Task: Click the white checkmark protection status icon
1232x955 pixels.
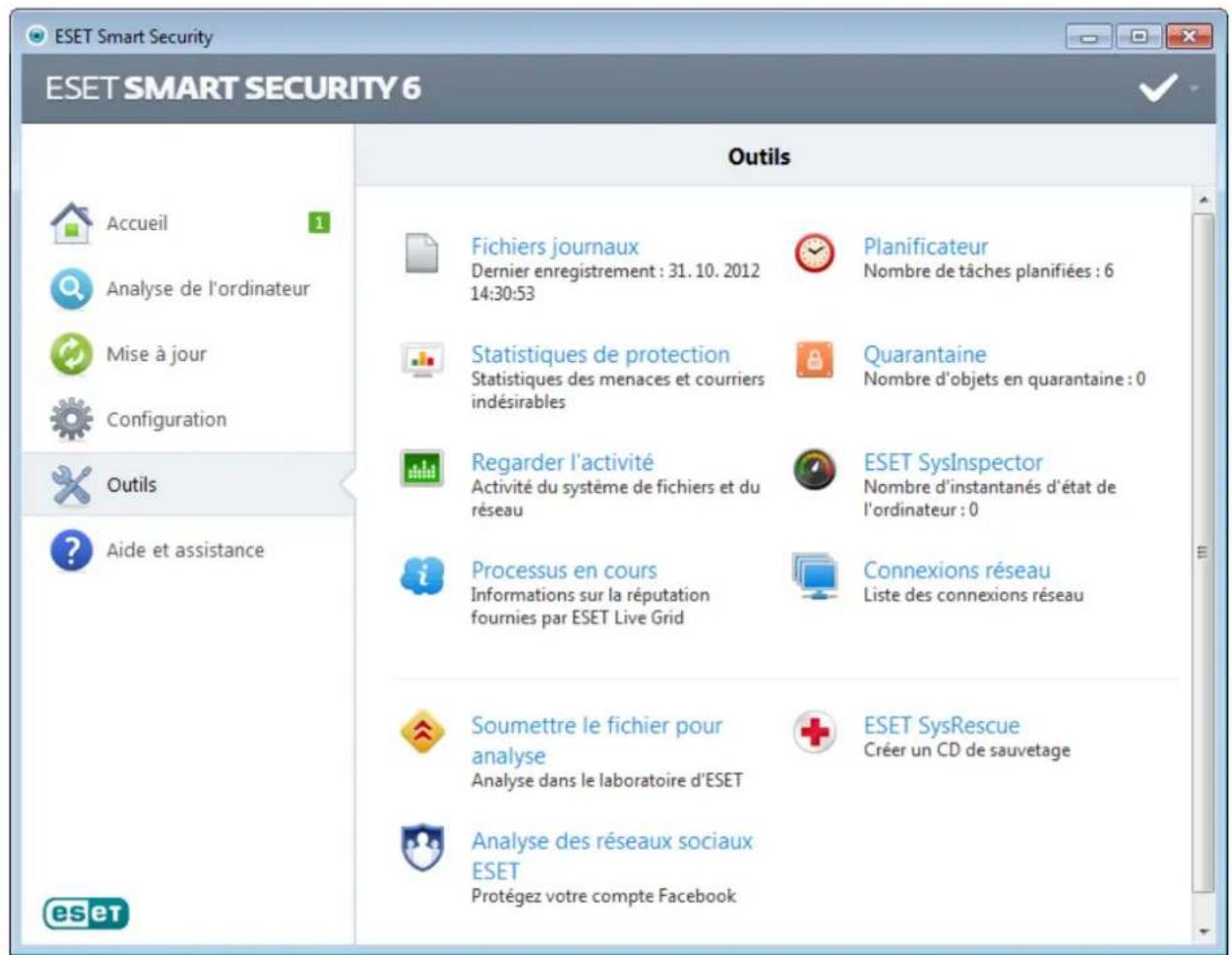Action: tap(1157, 88)
